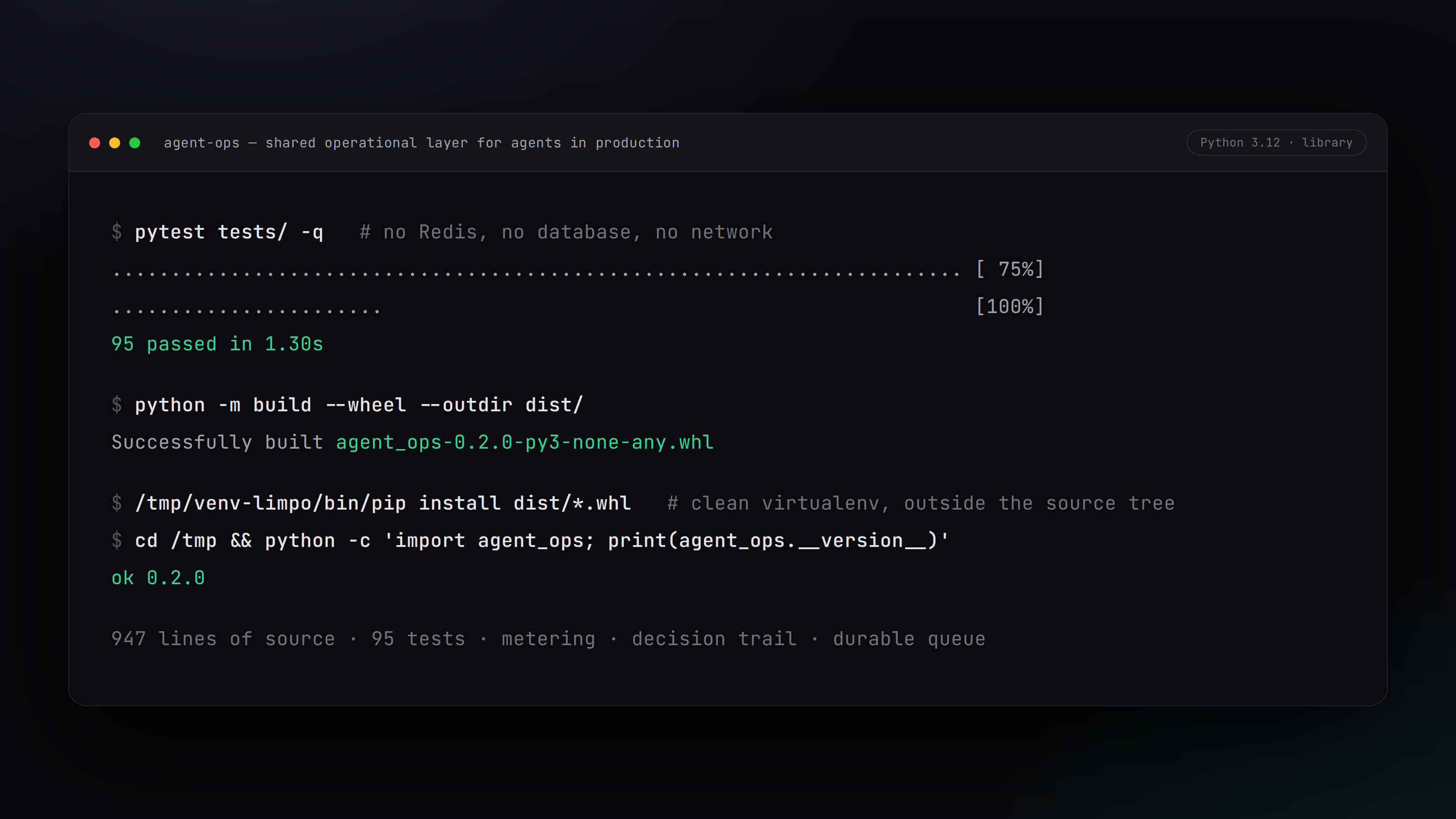Click the 75% progress indicator
The image size is (1456, 819).
(1010, 269)
